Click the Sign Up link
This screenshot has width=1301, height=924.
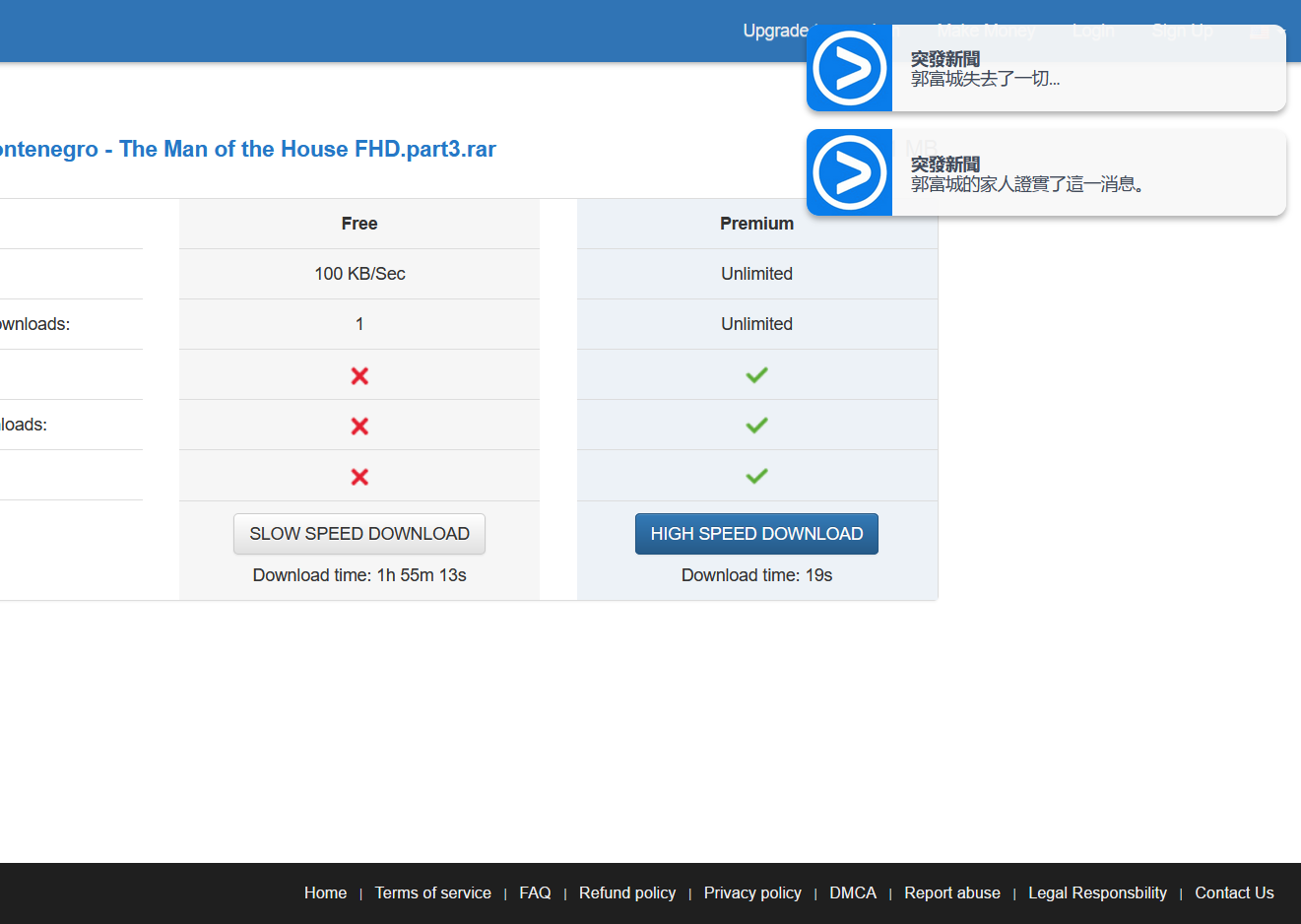click(x=1182, y=31)
